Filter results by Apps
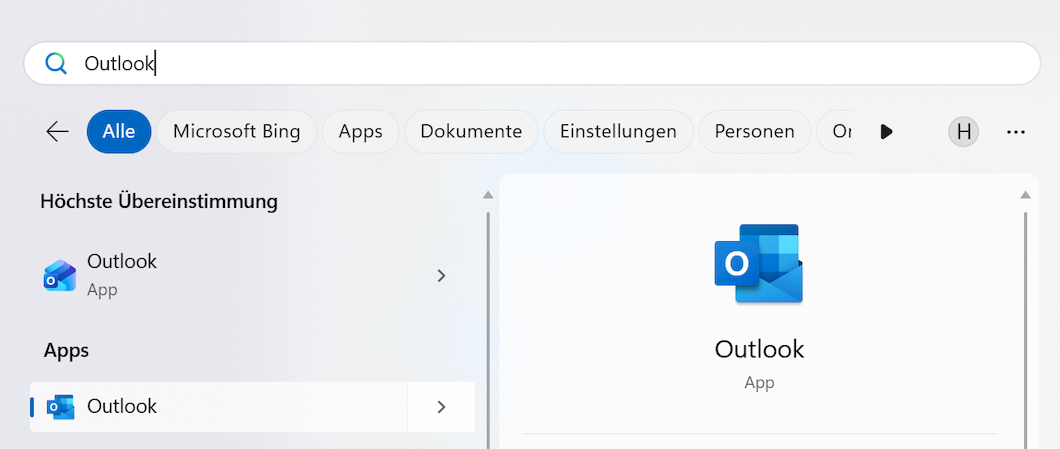Image resolution: width=1060 pixels, height=449 pixels. click(360, 132)
